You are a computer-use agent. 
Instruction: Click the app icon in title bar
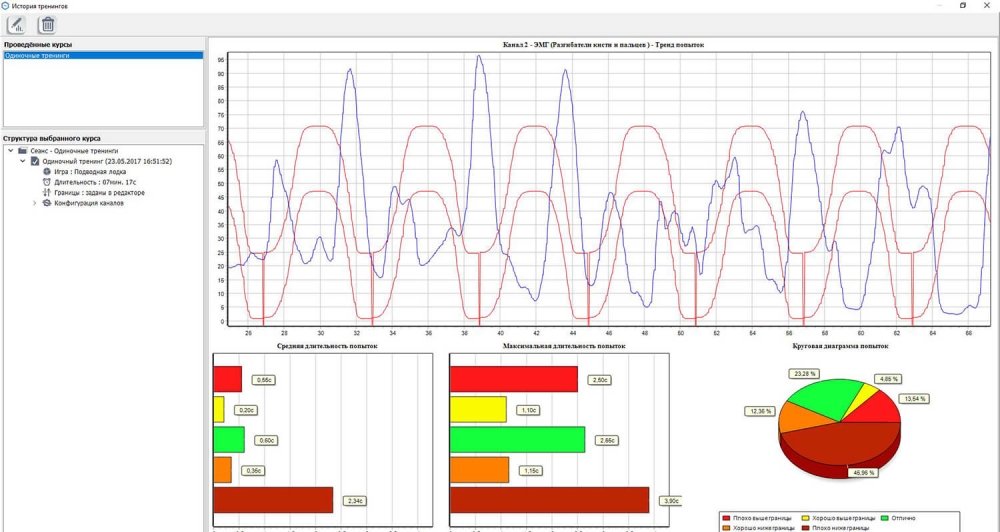pyautogui.click(x=6, y=6)
